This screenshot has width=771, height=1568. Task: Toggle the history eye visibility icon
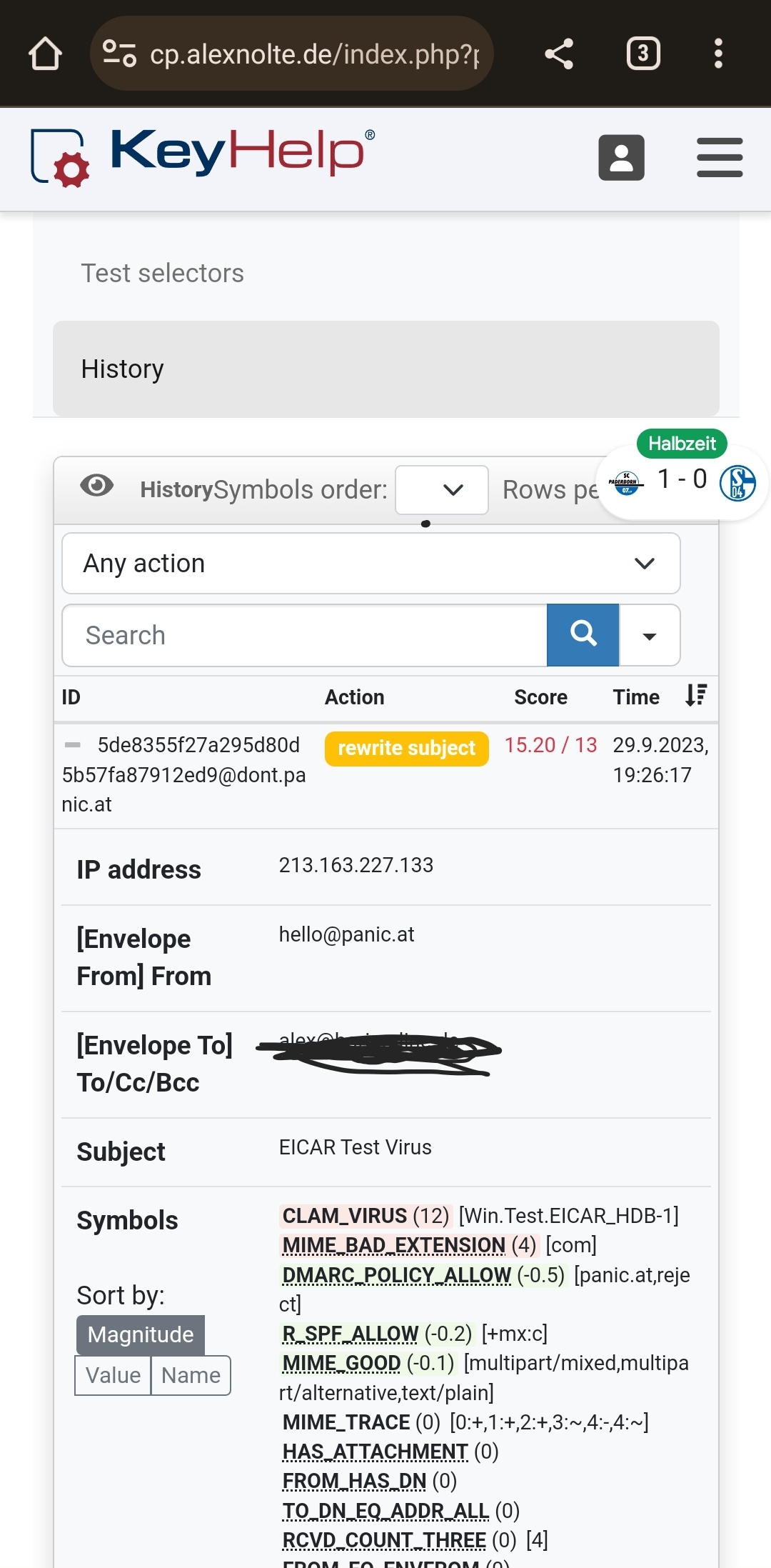97,486
